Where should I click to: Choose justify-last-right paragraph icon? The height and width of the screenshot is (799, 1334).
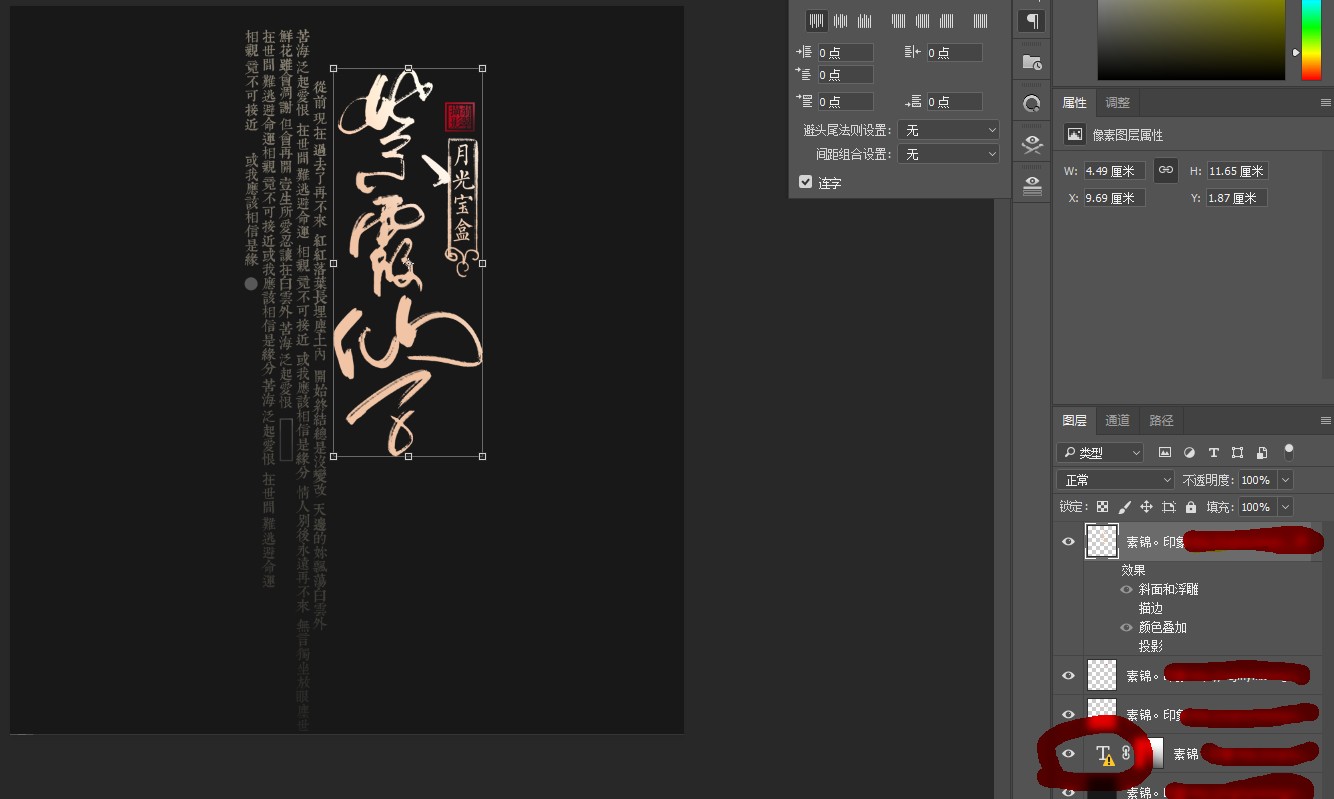(x=946, y=20)
